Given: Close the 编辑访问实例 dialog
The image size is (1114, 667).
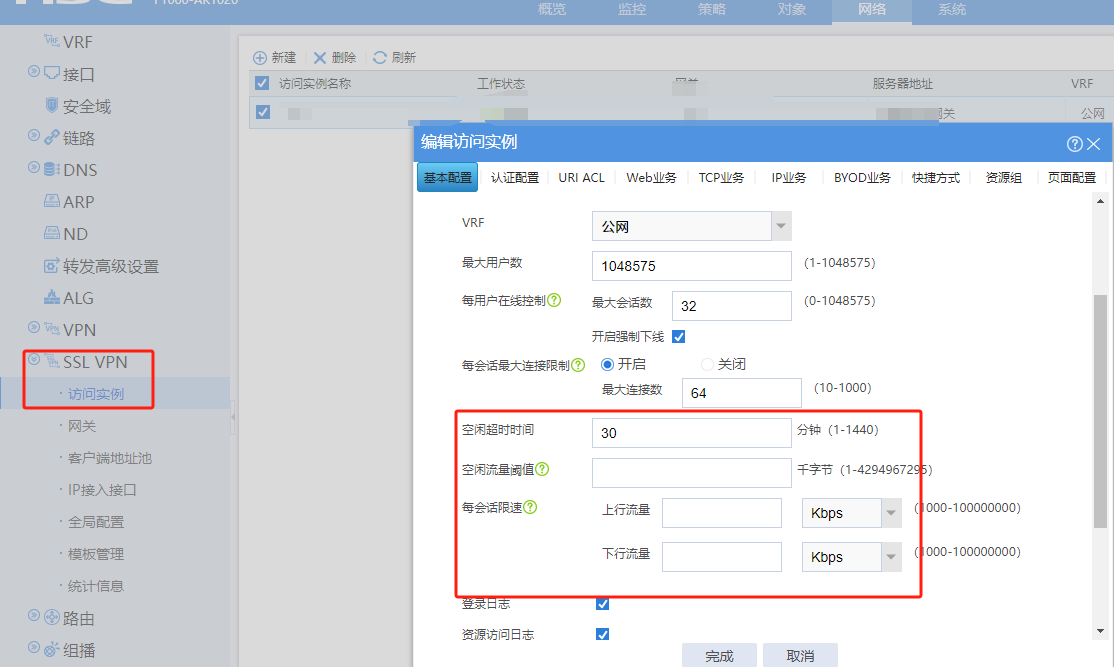Looking at the screenshot, I should click(1094, 144).
